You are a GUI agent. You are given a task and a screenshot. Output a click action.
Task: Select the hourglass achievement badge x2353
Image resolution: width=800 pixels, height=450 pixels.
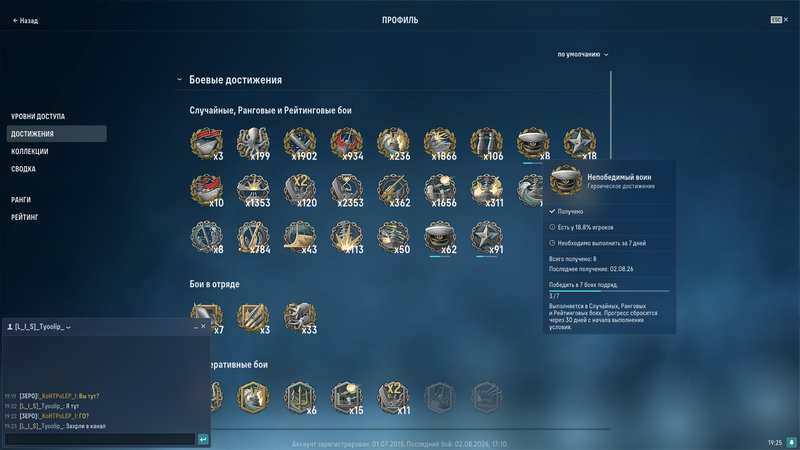pos(347,190)
